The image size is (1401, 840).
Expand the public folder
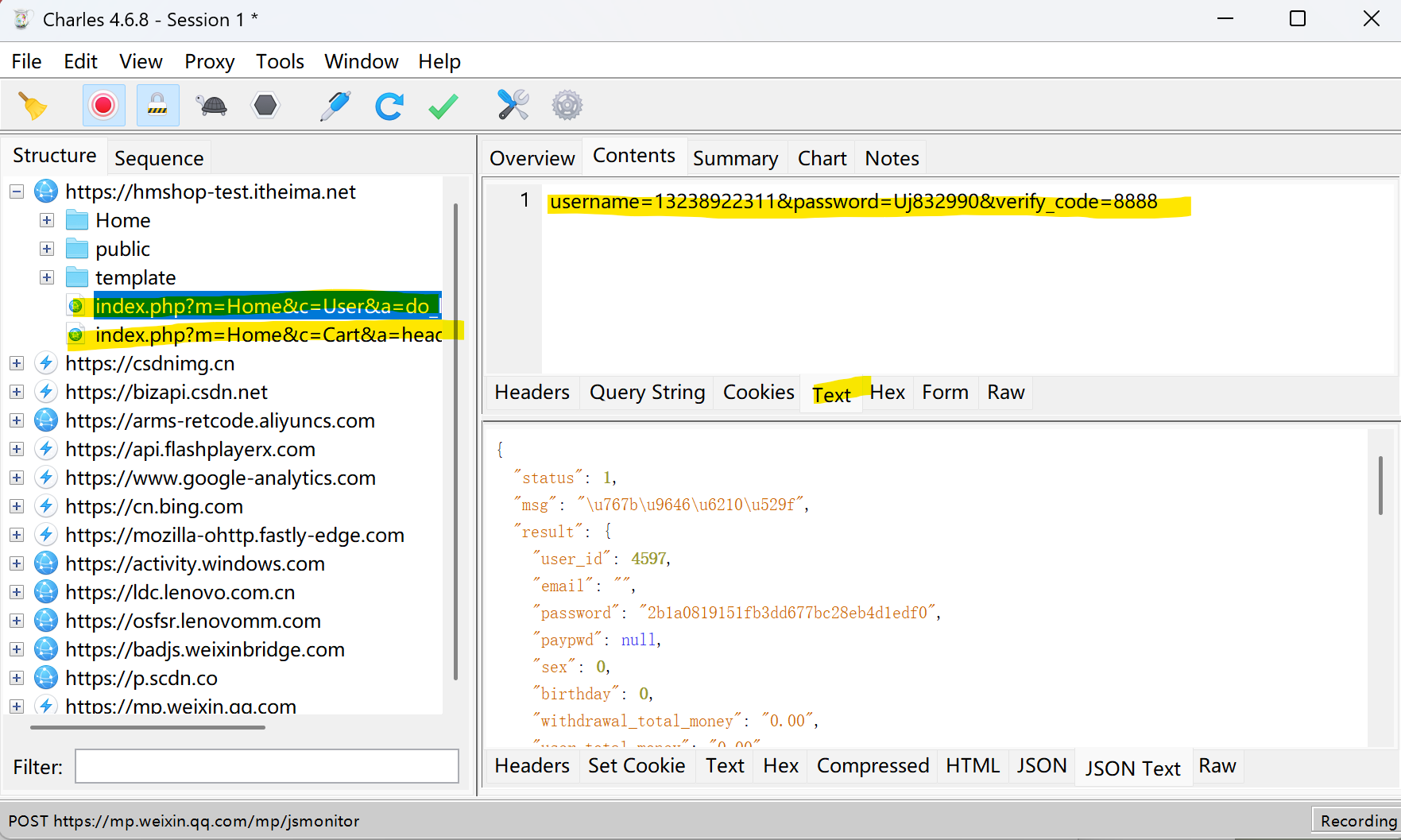tap(47, 249)
